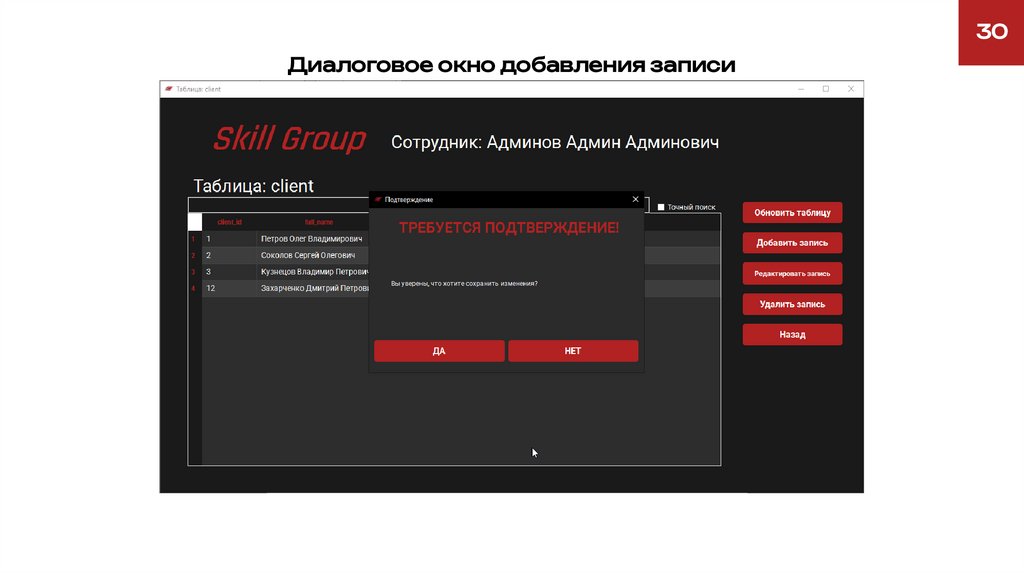Screen dimensions: 1024x574
Task: Click Таблица: client heading
Action: point(253,186)
